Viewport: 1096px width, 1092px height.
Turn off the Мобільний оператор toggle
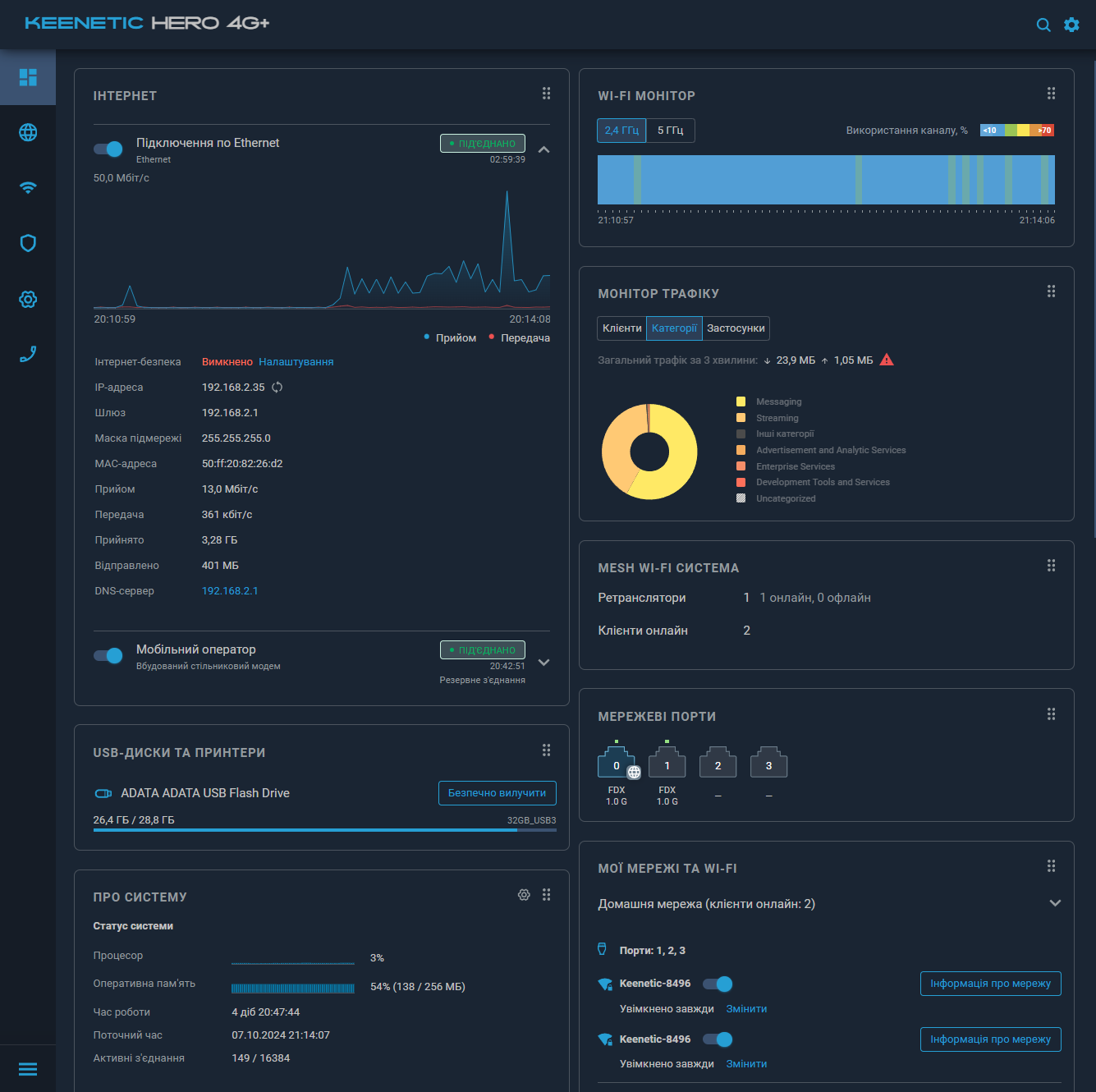108,655
